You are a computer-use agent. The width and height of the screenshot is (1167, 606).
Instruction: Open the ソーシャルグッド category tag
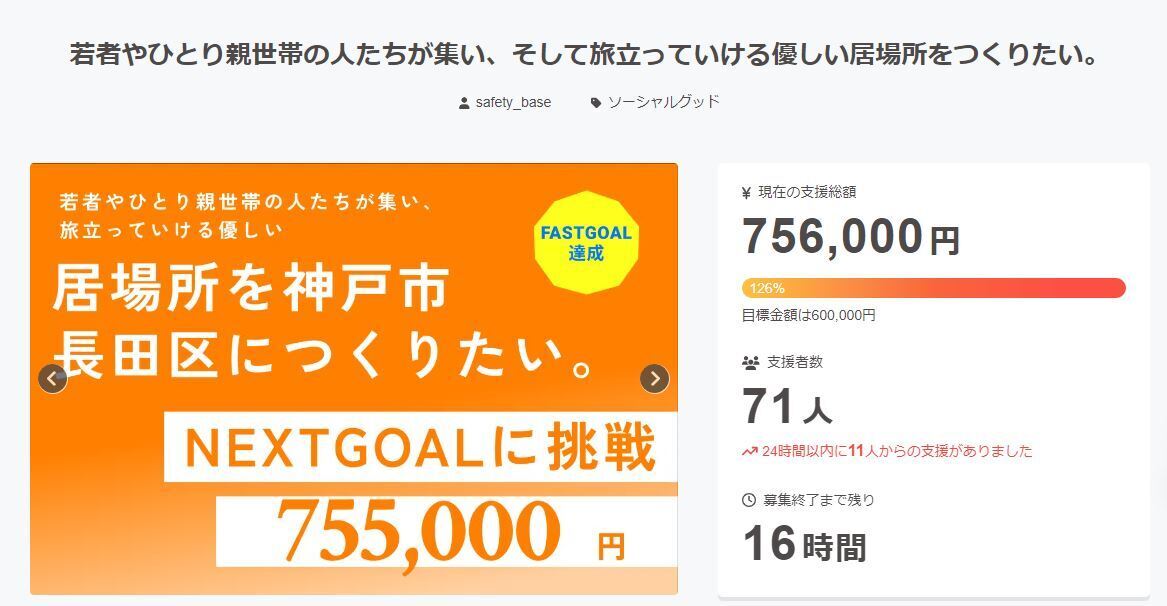pyautogui.click(x=663, y=102)
